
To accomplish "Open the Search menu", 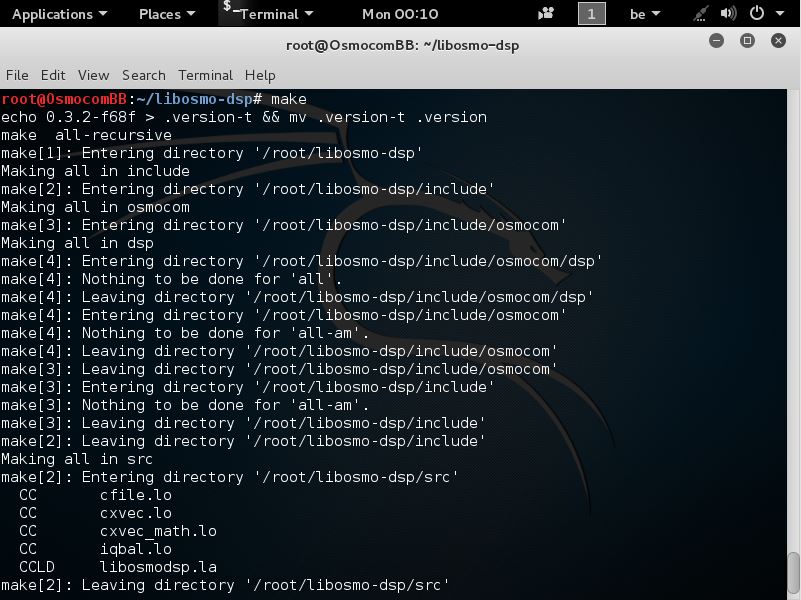I will (x=144, y=76).
